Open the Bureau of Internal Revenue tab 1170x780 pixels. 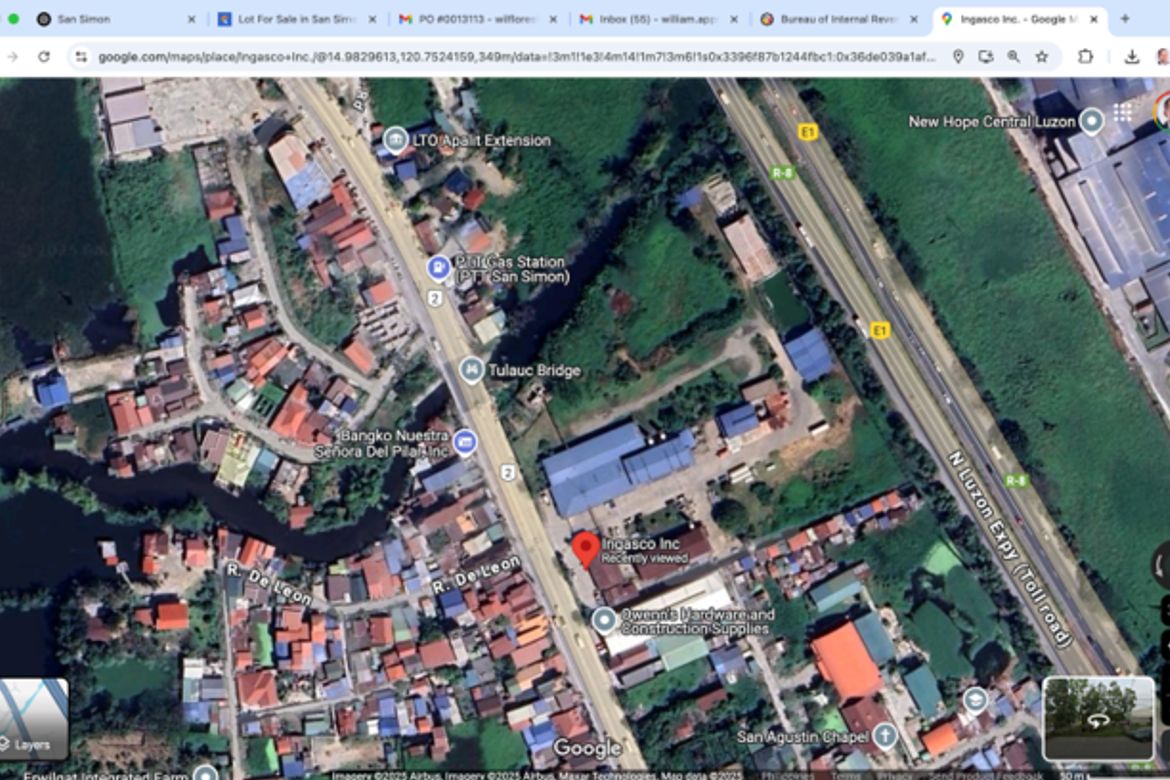coord(837,19)
